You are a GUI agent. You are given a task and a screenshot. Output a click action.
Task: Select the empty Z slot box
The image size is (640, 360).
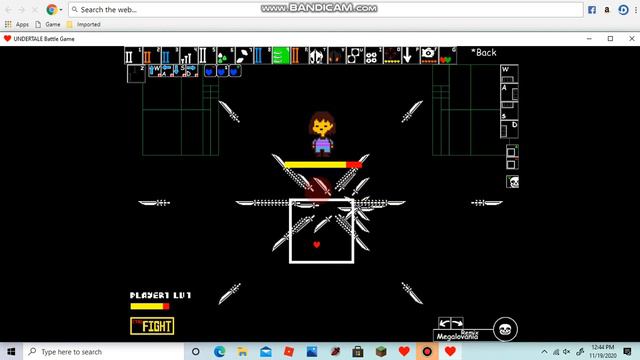pos(136,73)
